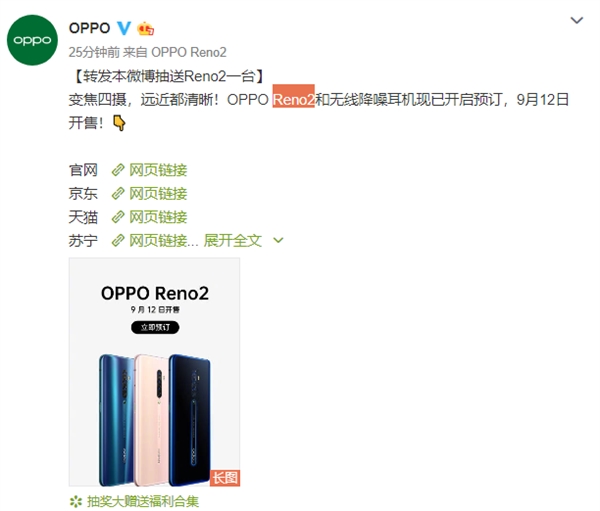600x511 pixels.
Task: Click the 长图 long image tag
Action: pyautogui.click(x=225, y=478)
